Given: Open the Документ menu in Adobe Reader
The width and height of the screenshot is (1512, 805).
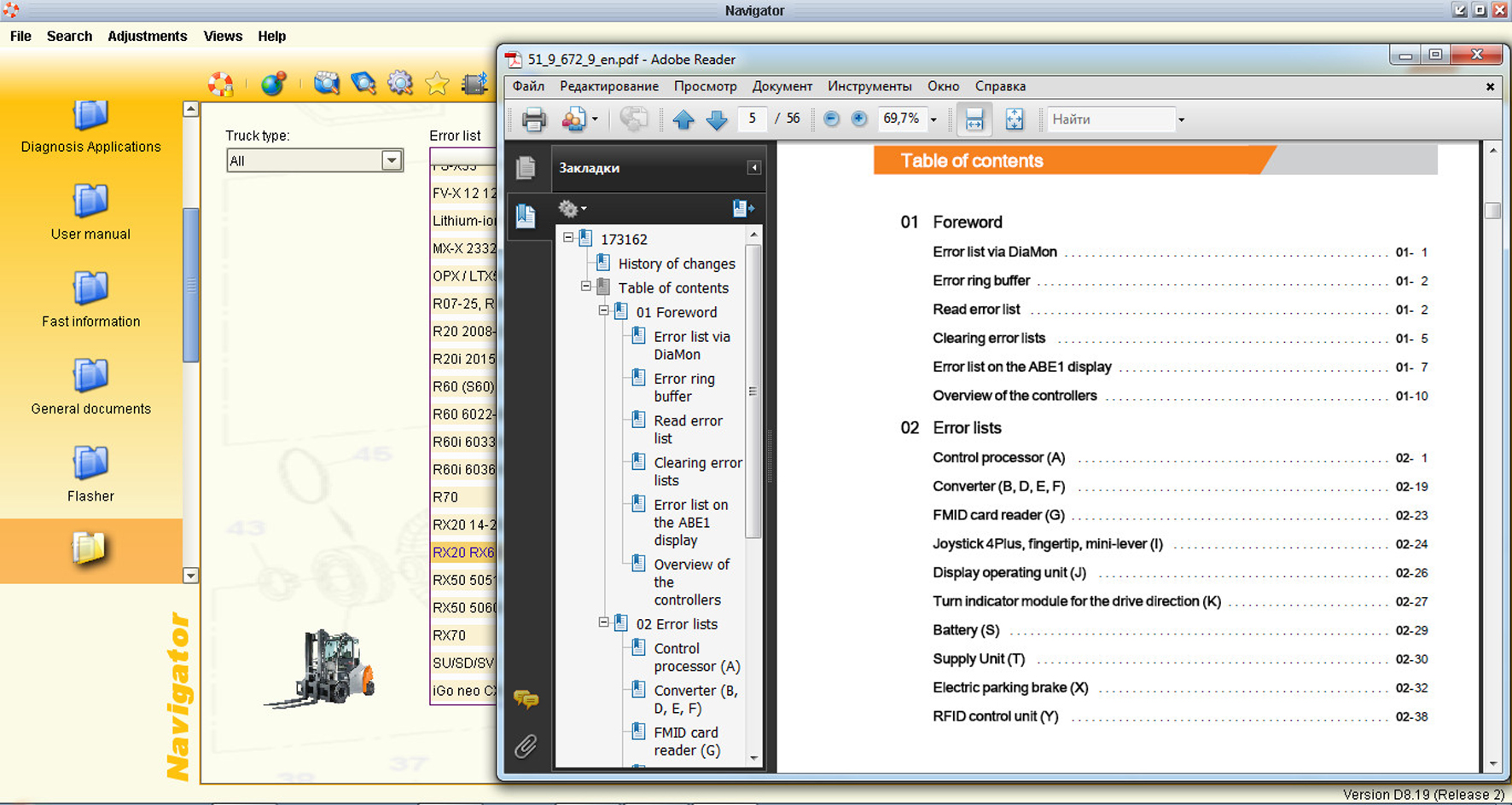Looking at the screenshot, I should click(x=782, y=86).
